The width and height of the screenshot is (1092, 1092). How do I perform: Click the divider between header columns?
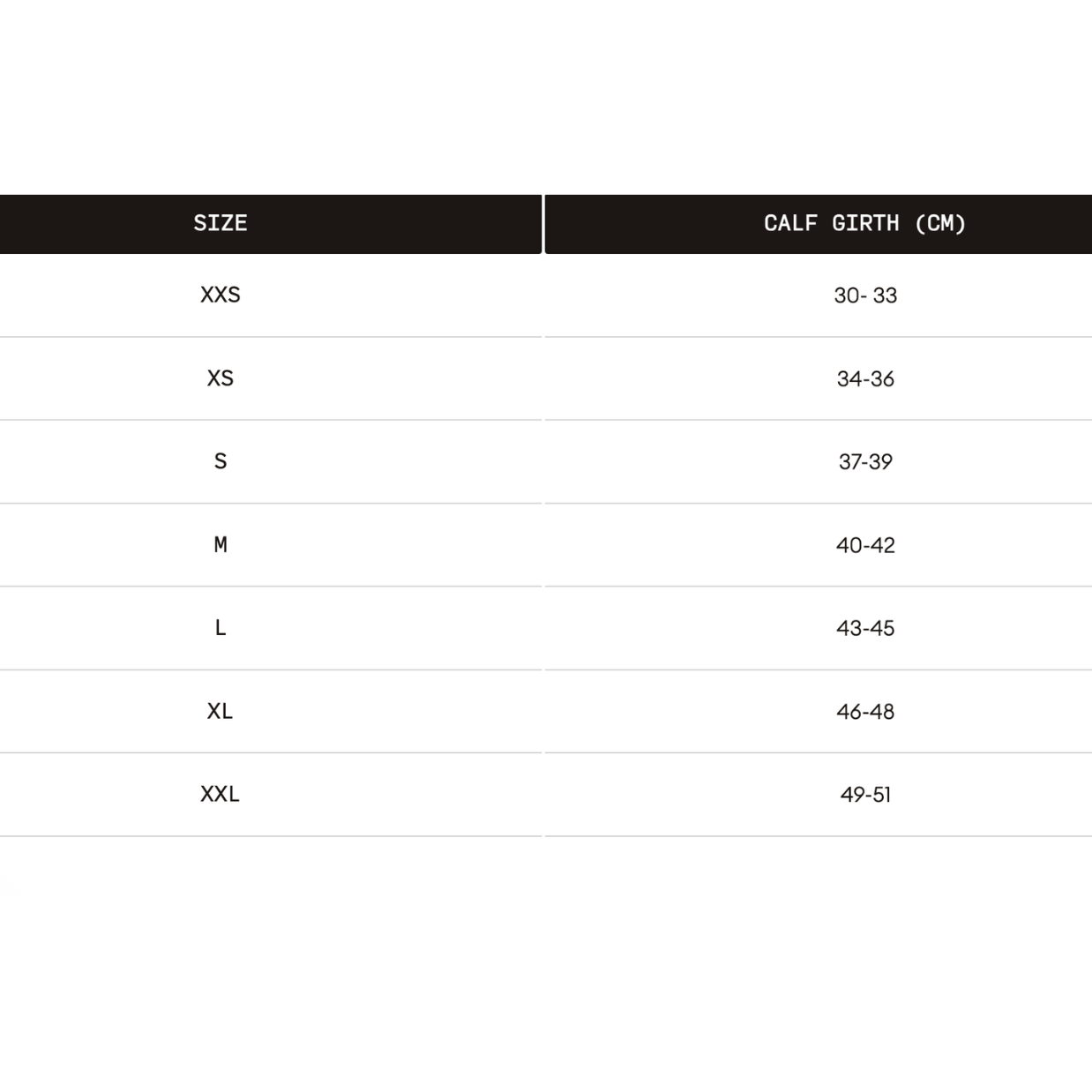pyautogui.click(x=543, y=224)
